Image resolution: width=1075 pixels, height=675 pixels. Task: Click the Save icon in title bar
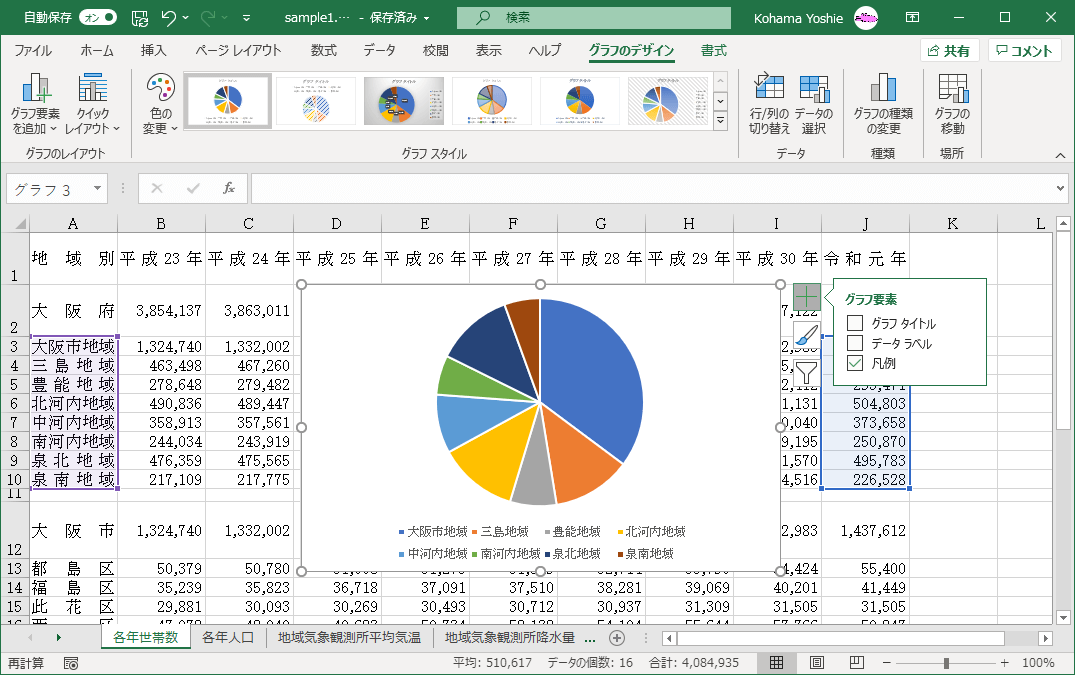[x=140, y=18]
